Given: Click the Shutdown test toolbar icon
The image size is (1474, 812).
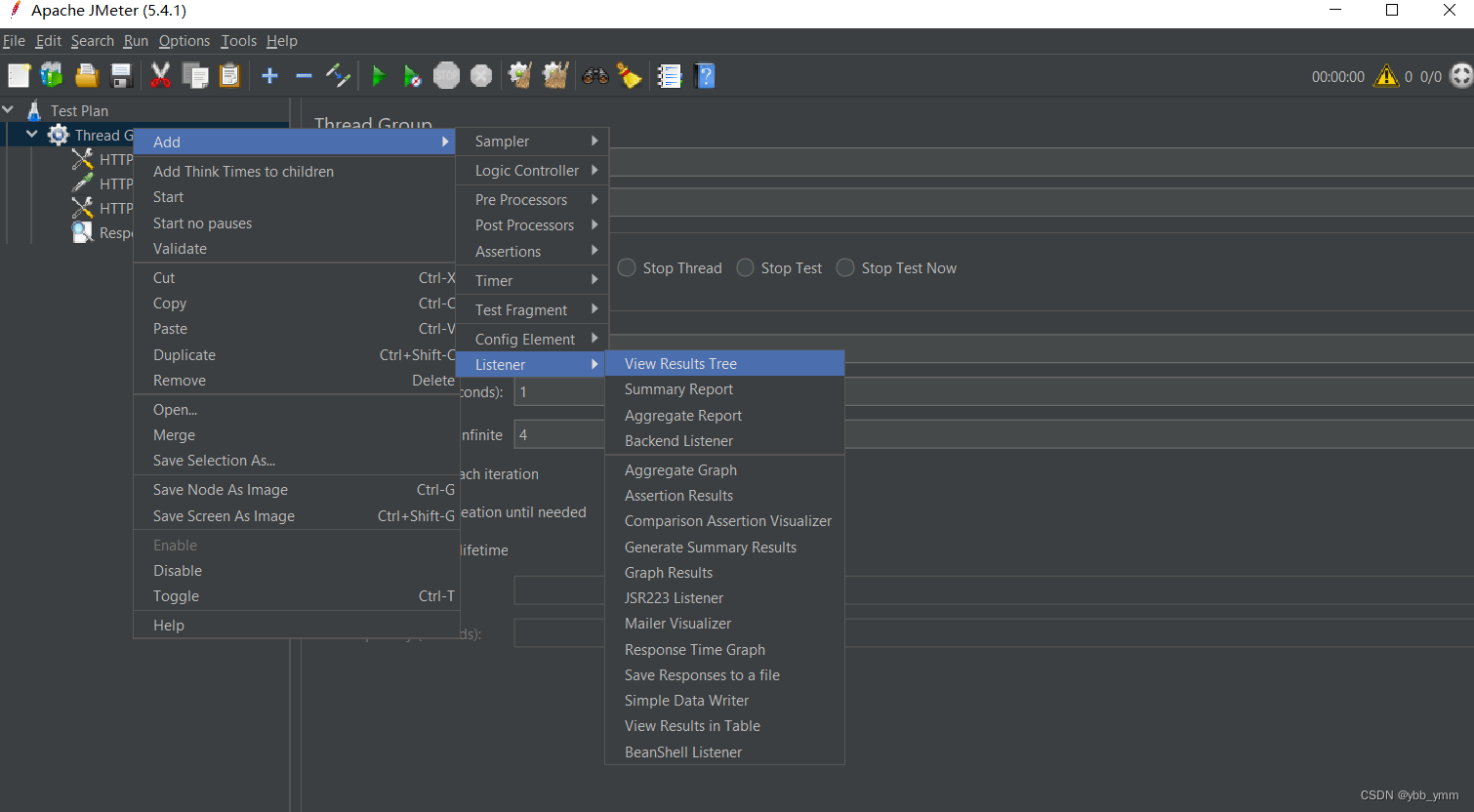Looking at the screenshot, I should pos(481,75).
